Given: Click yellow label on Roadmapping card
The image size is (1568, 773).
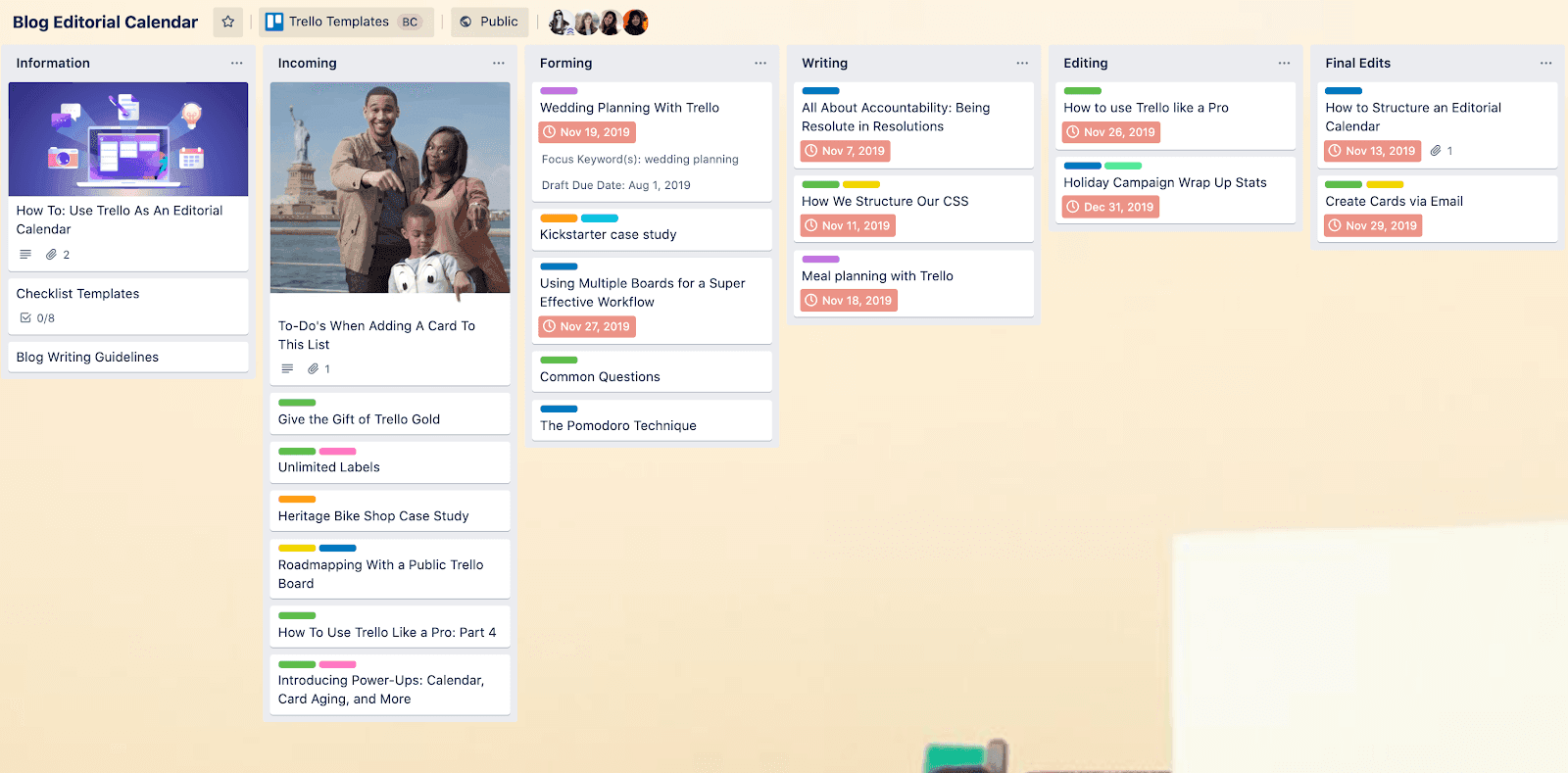Looking at the screenshot, I should 297,549.
